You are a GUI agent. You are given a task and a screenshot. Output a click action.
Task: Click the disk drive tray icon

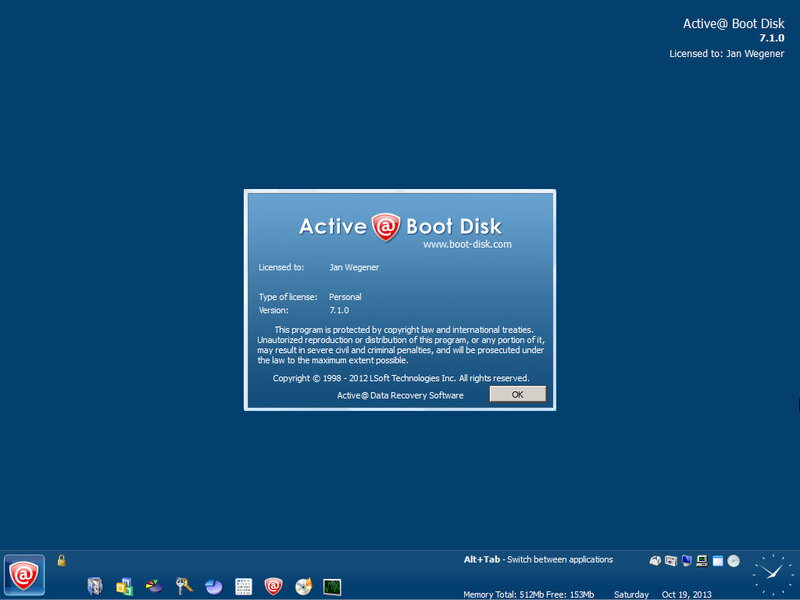655,561
